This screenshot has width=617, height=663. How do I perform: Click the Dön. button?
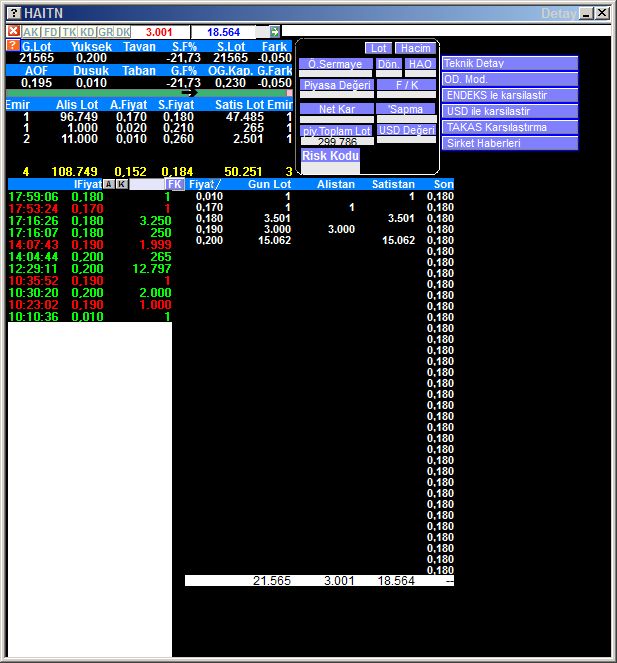[389, 64]
